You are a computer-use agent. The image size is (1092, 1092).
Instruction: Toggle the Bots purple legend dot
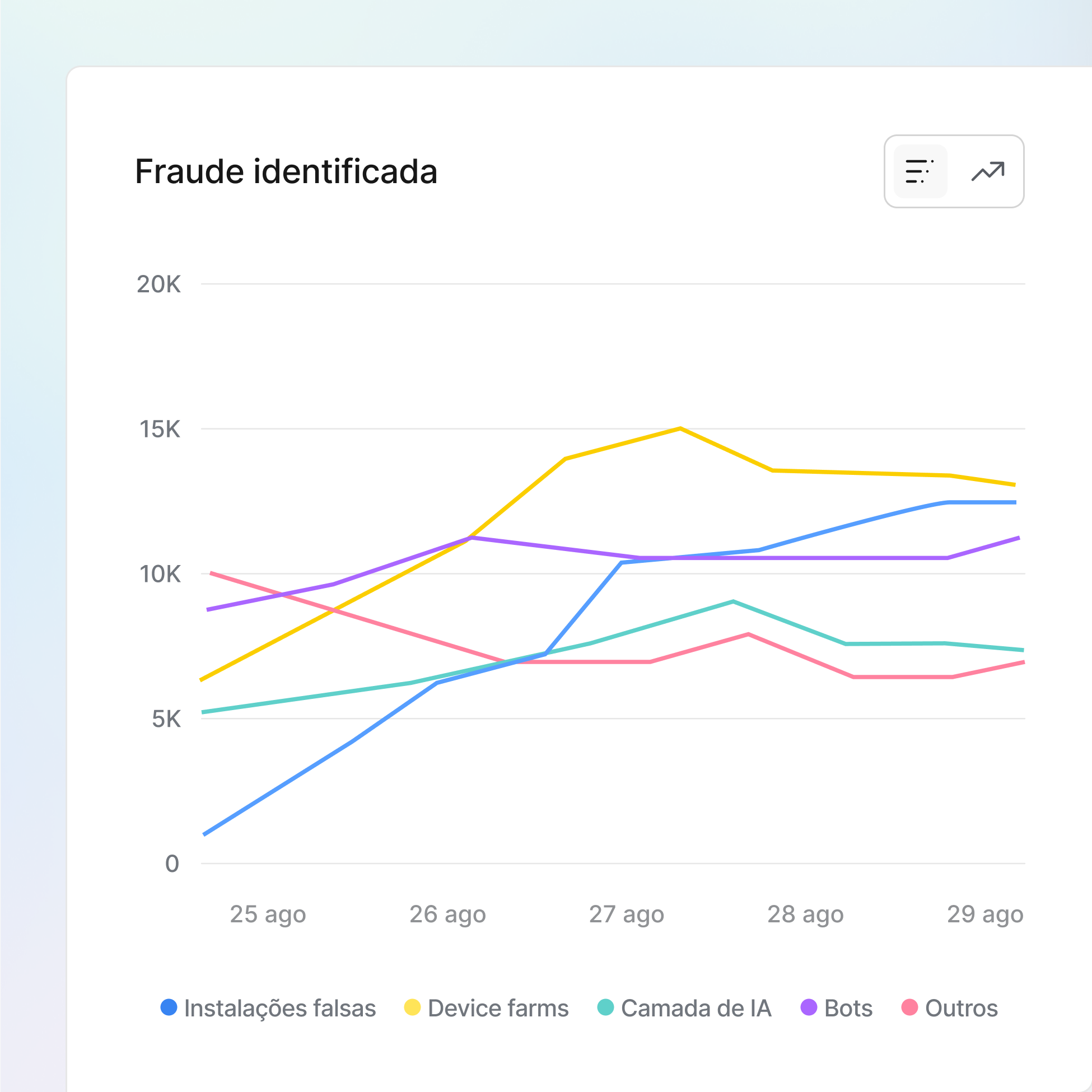click(809, 1007)
